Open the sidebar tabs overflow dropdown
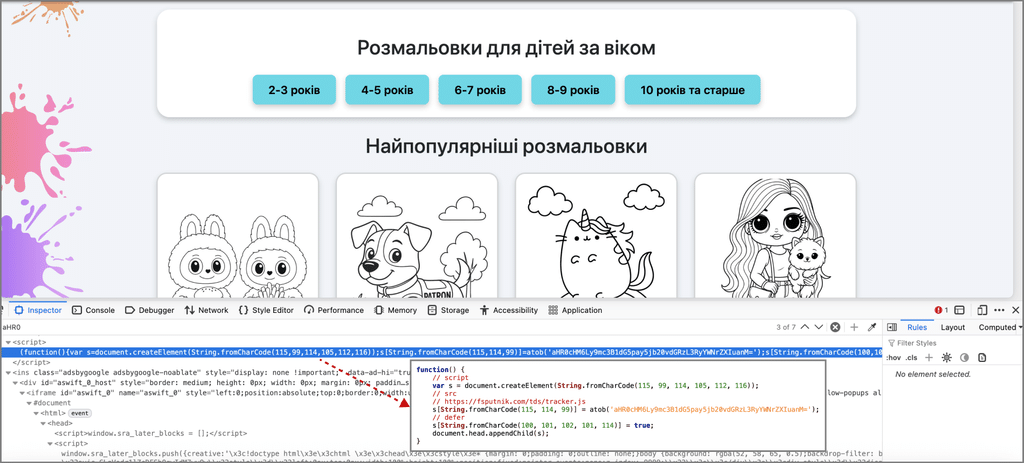This screenshot has height=463, width=1024. pos(1020,327)
